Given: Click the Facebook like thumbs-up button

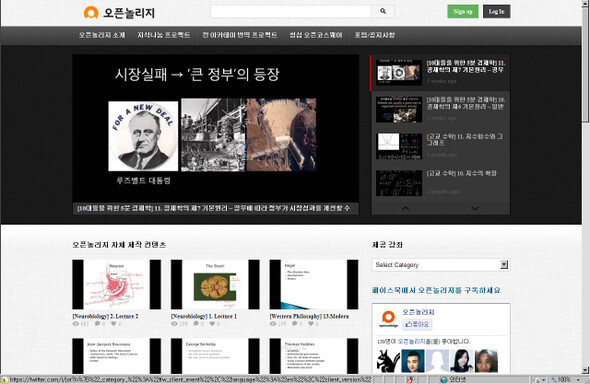Looking at the screenshot, I should [x=417, y=324].
